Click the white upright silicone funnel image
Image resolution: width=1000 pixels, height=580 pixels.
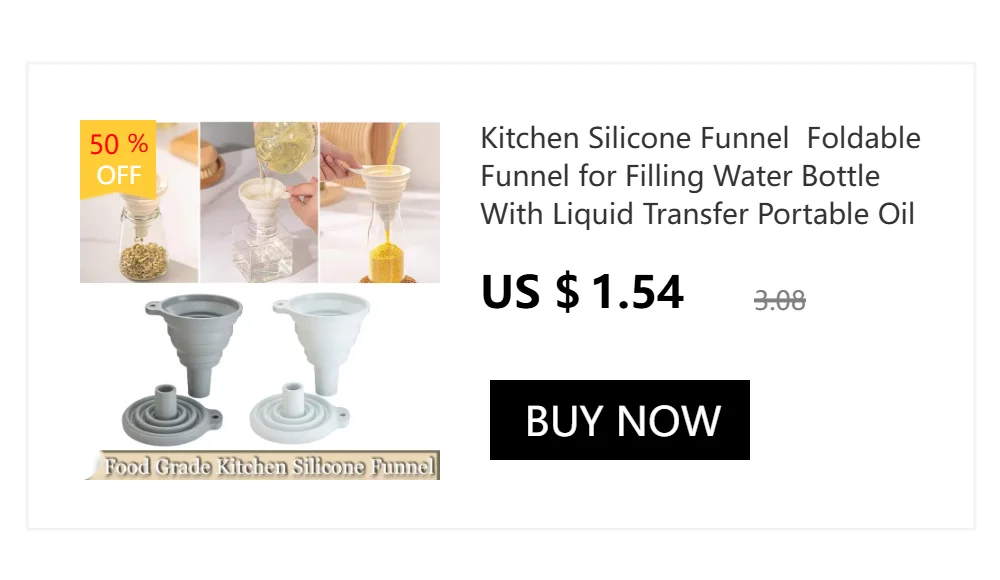click(321, 343)
